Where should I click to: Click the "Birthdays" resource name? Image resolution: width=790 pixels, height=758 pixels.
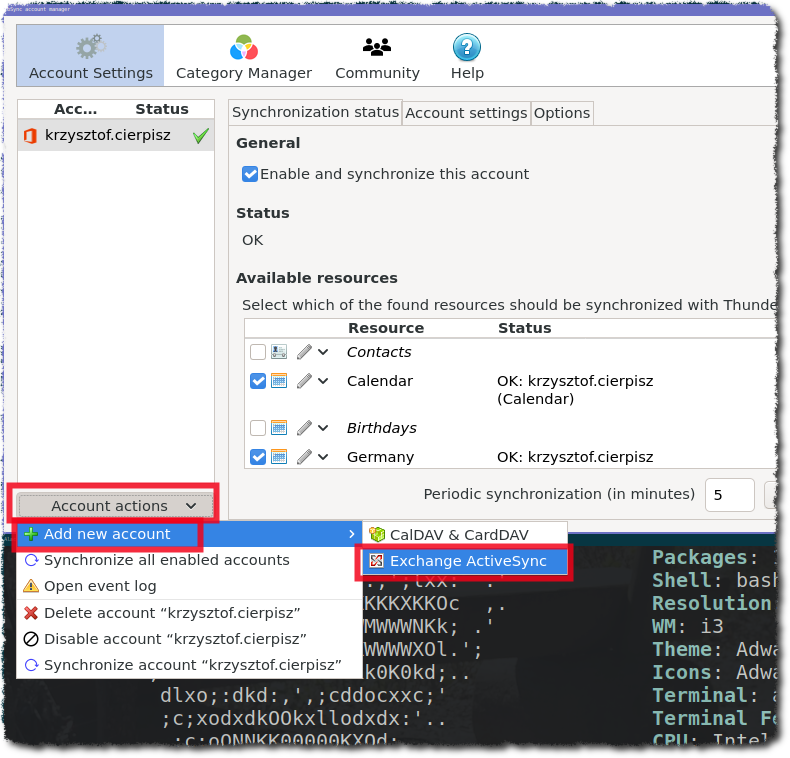(381, 428)
